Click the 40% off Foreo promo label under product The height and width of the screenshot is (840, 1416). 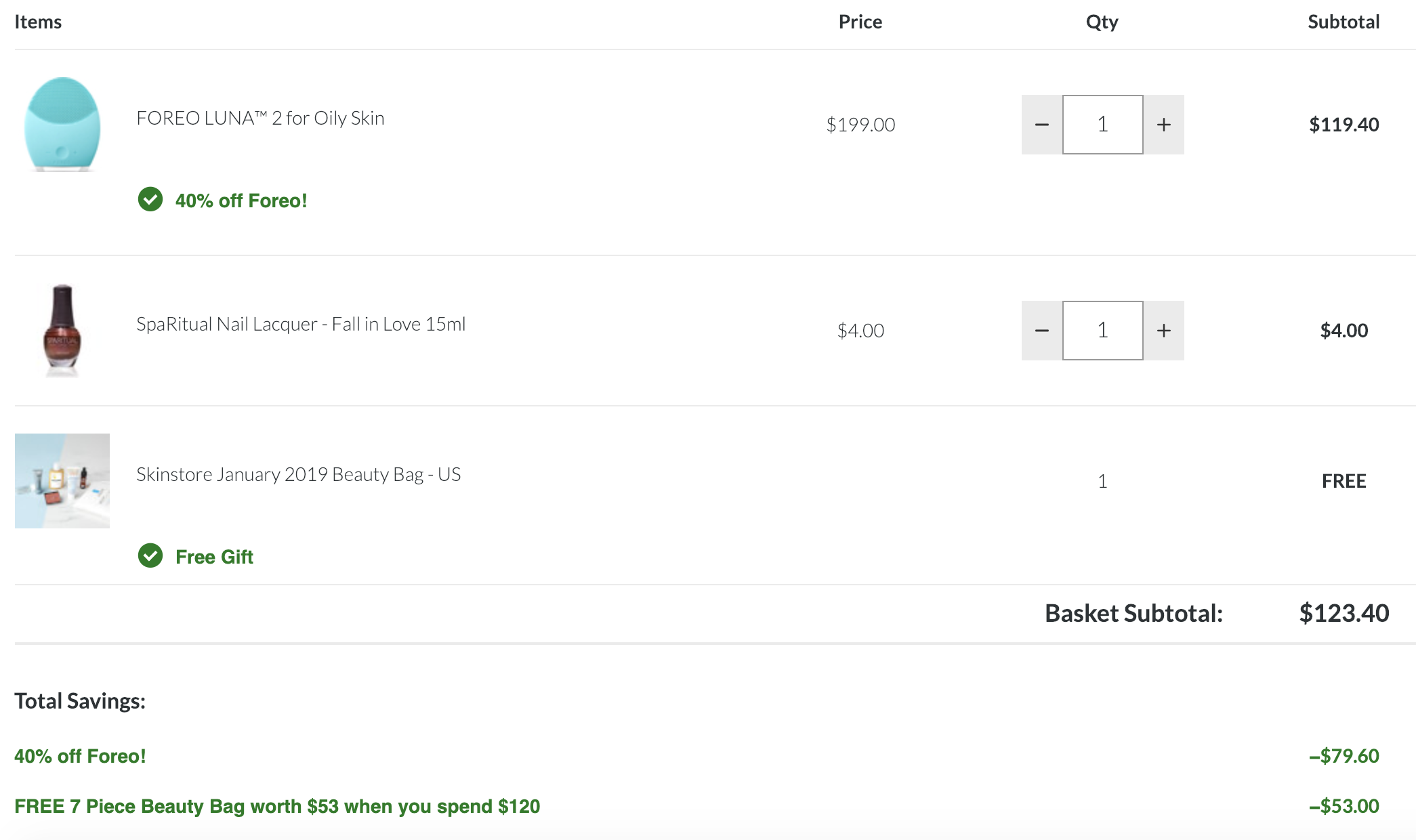241,201
